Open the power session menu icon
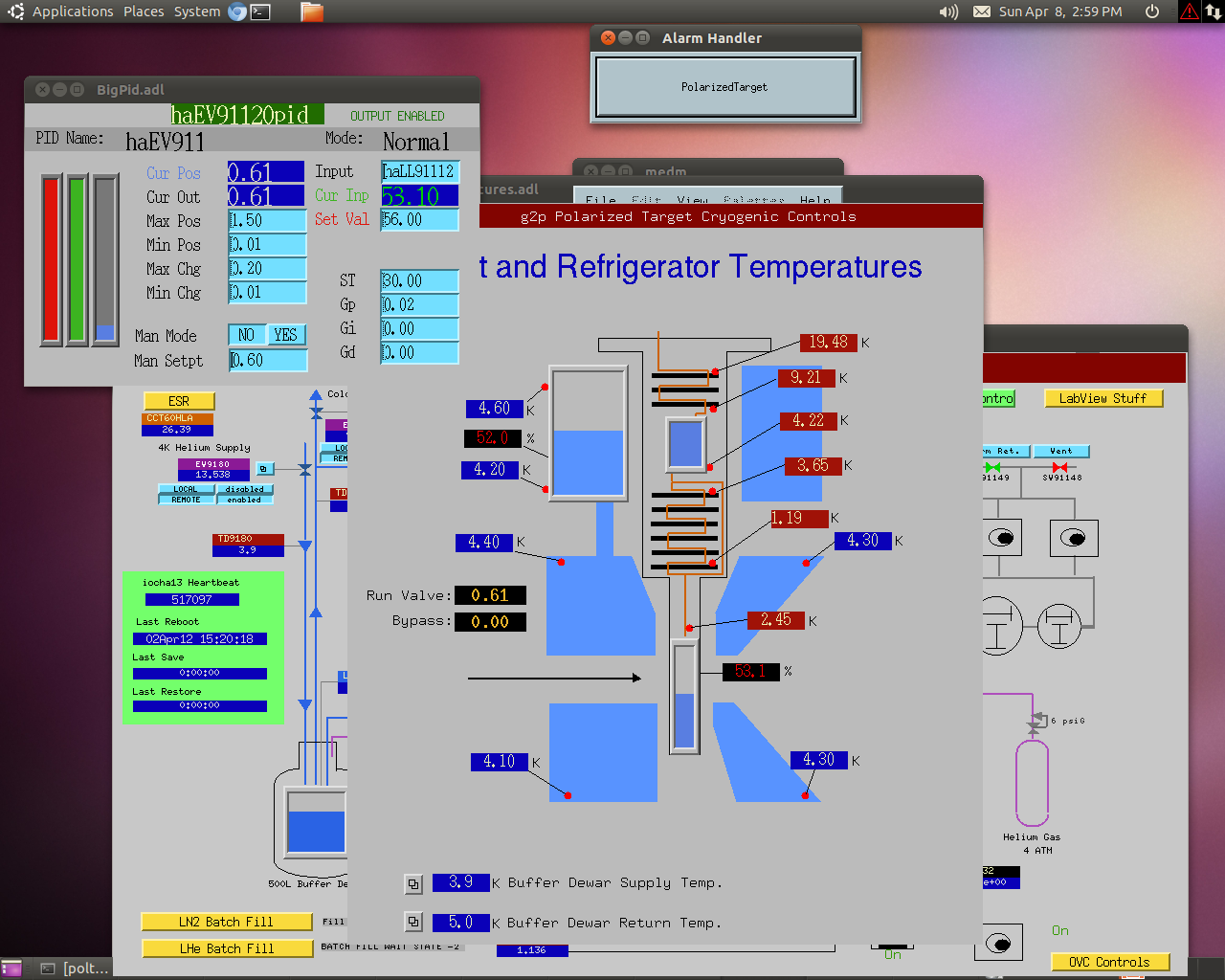This screenshot has height=980, width=1225. point(1152,11)
